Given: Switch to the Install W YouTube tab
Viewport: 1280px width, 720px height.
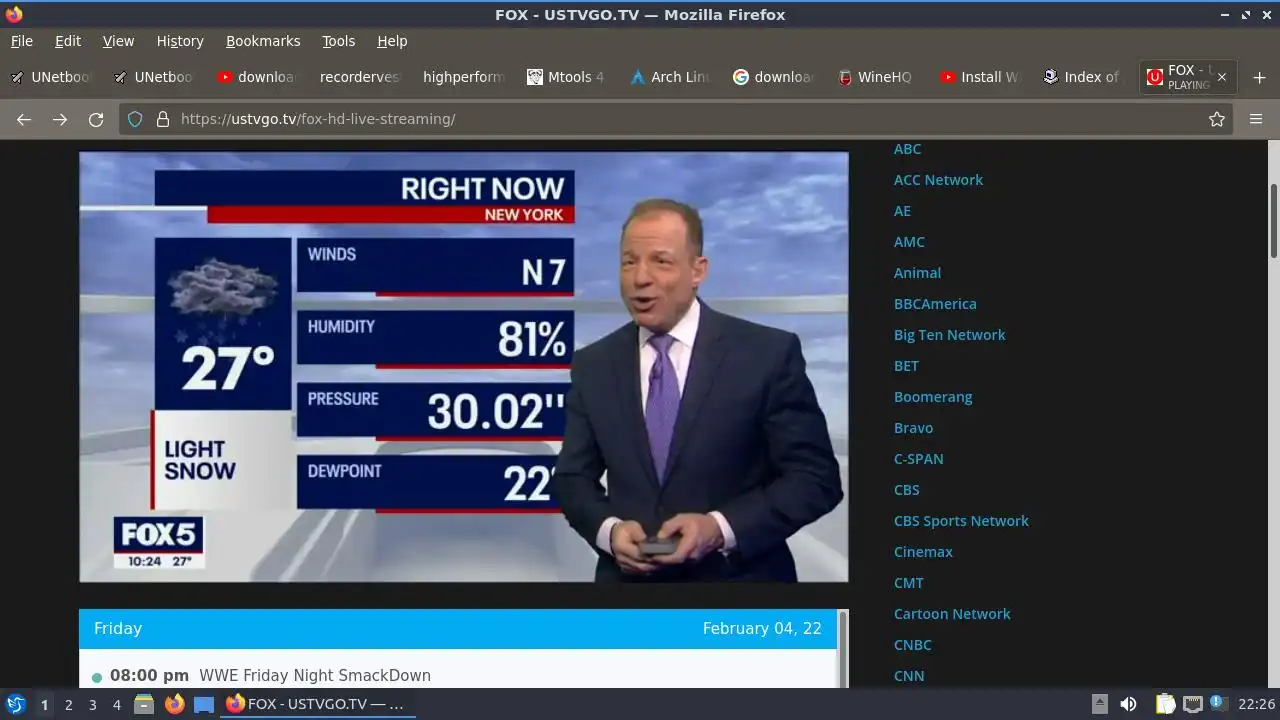Looking at the screenshot, I should click(979, 77).
